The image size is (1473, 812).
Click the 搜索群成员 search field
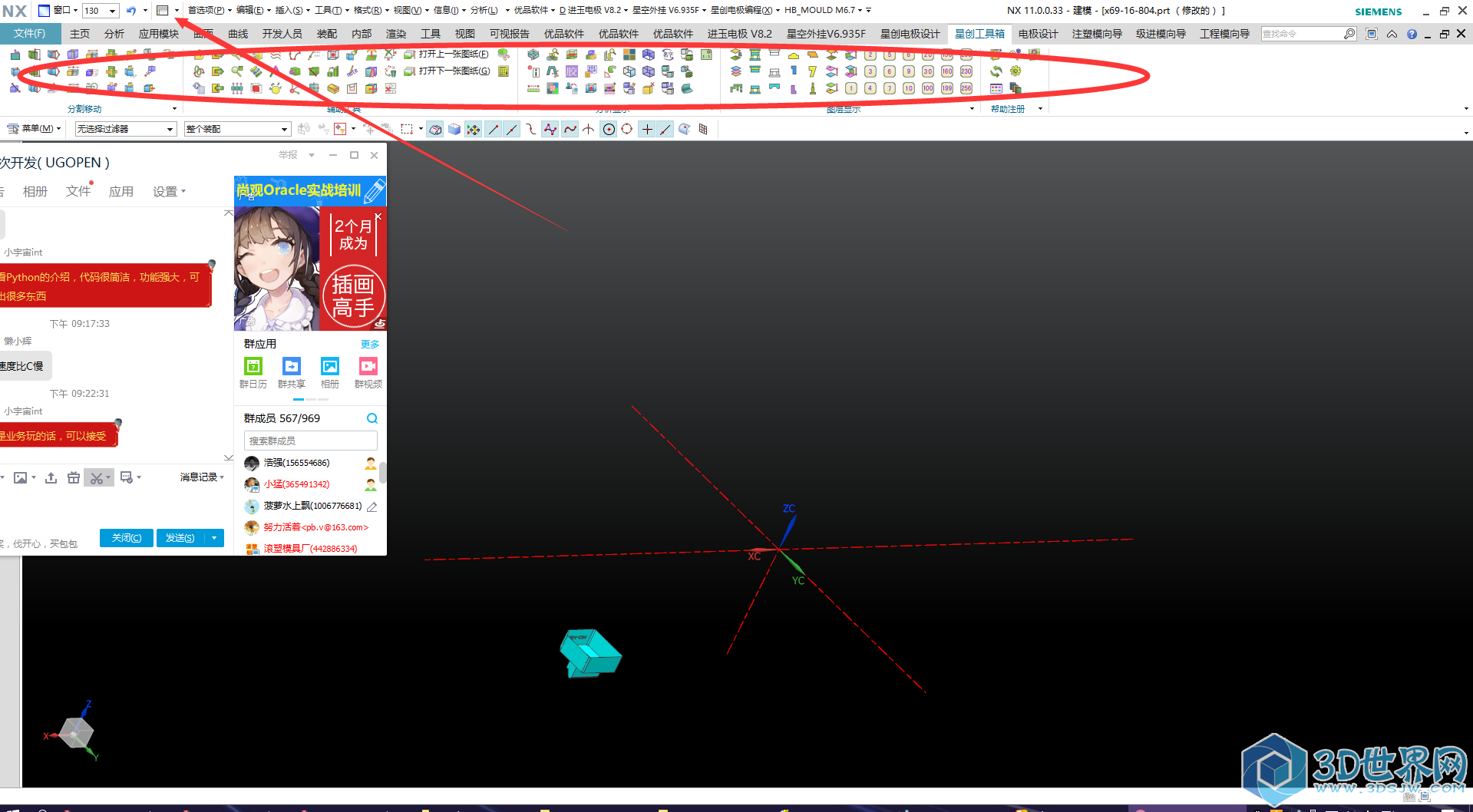click(x=311, y=441)
